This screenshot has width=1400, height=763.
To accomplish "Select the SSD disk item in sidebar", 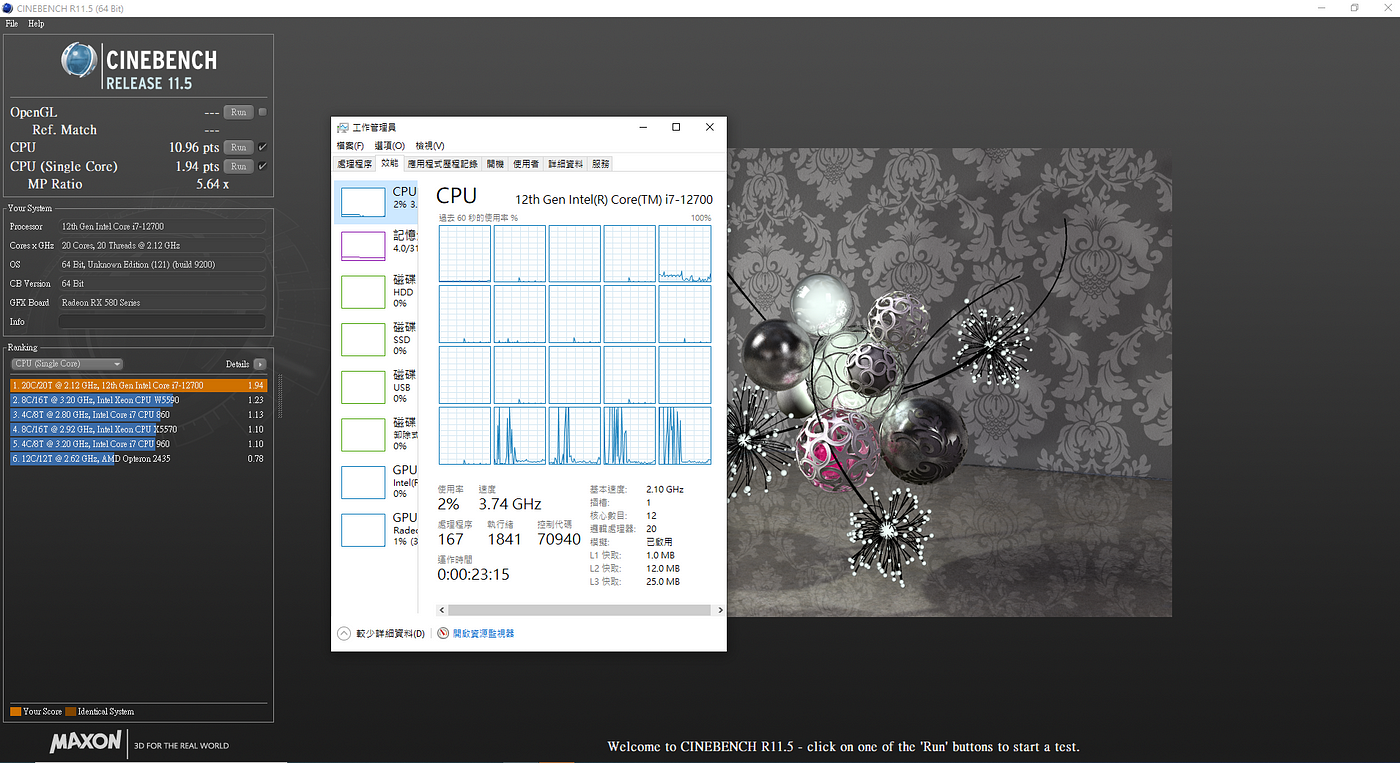I will (x=377, y=339).
